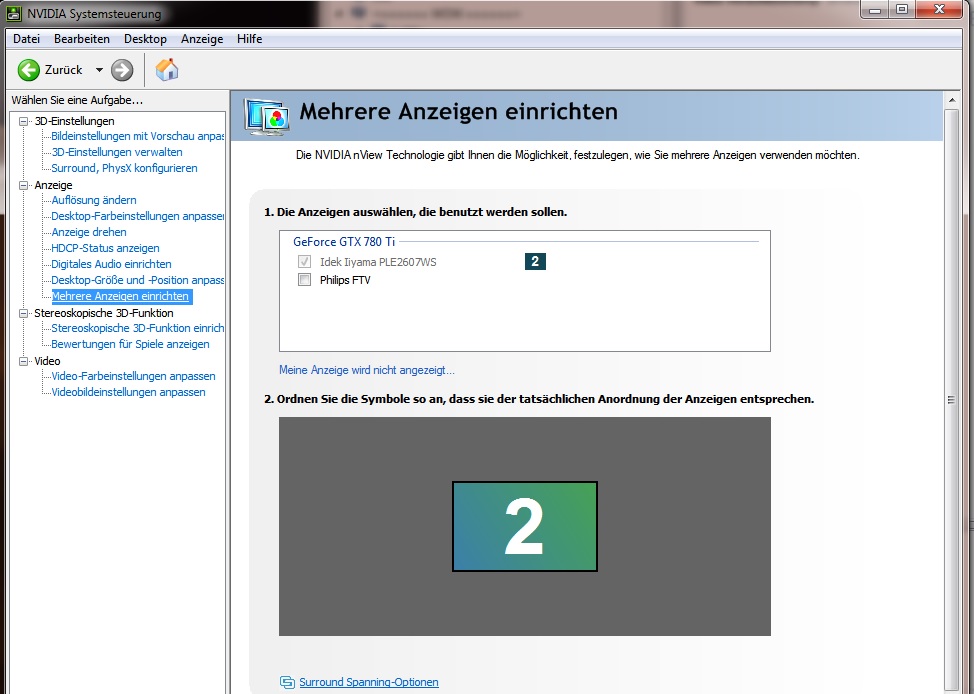Select Auflösung ändern
Image resolution: width=974 pixels, height=694 pixels.
coord(94,200)
